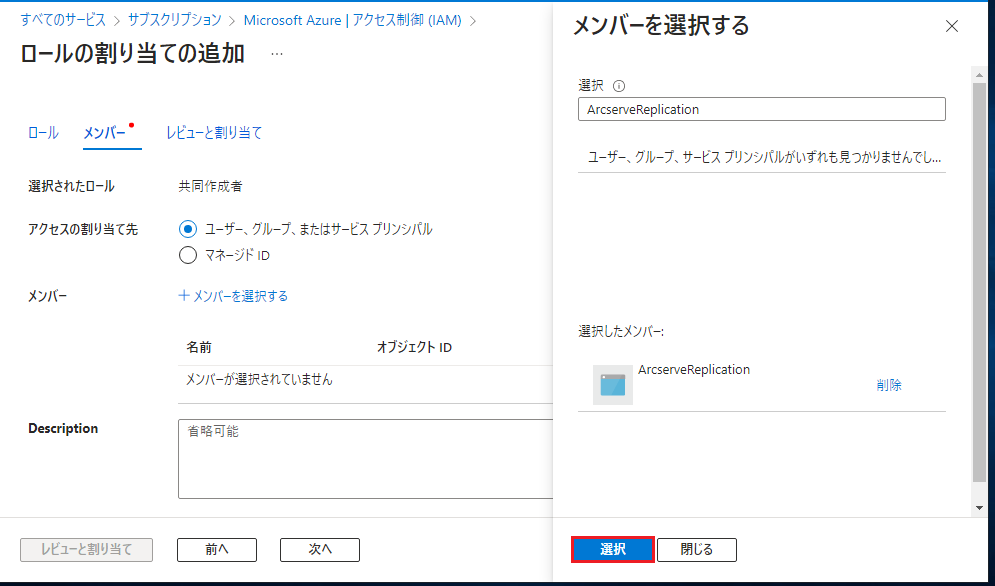
Task: Open Microsoft Azure | アクセス制御 (IAM) breadcrumb
Action: click(x=352, y=20)
